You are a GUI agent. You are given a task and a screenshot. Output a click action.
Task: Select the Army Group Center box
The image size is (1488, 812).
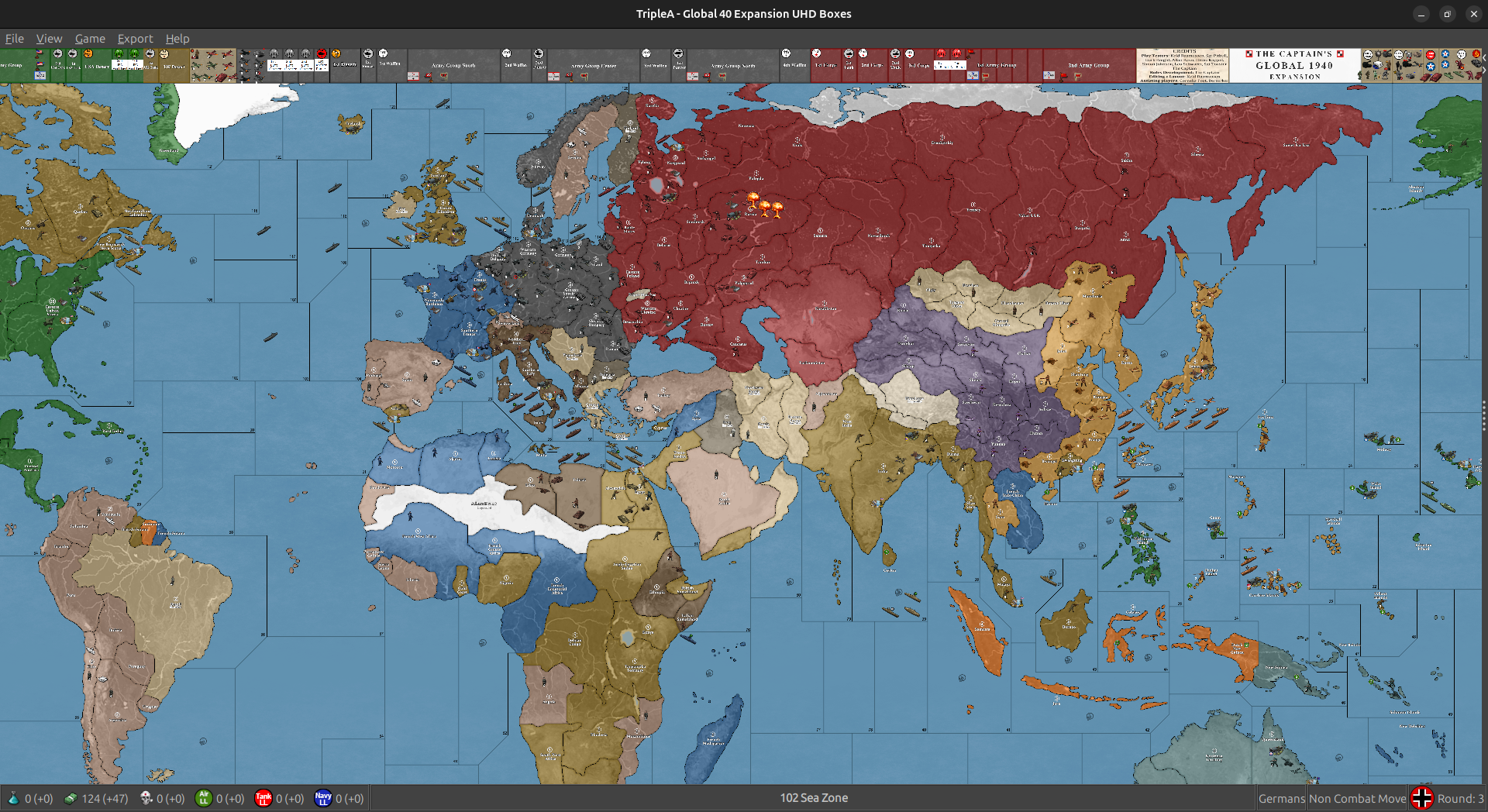click(x=594, y=66)
